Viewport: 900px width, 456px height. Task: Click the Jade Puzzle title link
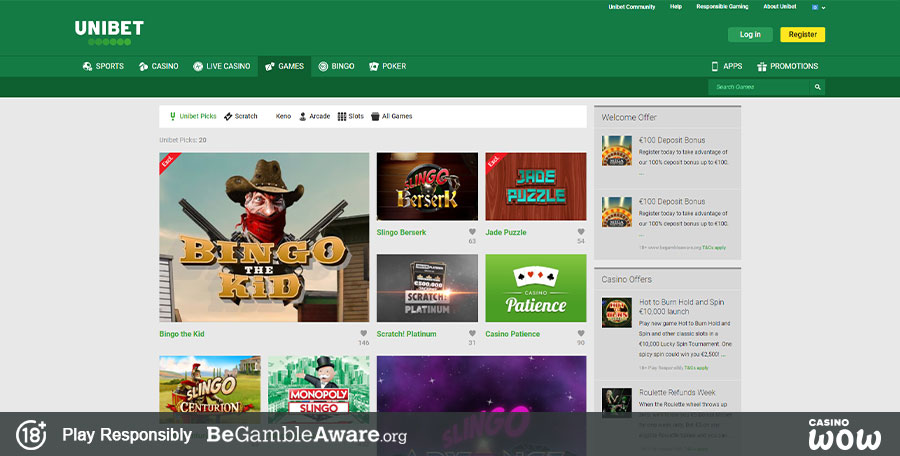[x=506, y=233]
